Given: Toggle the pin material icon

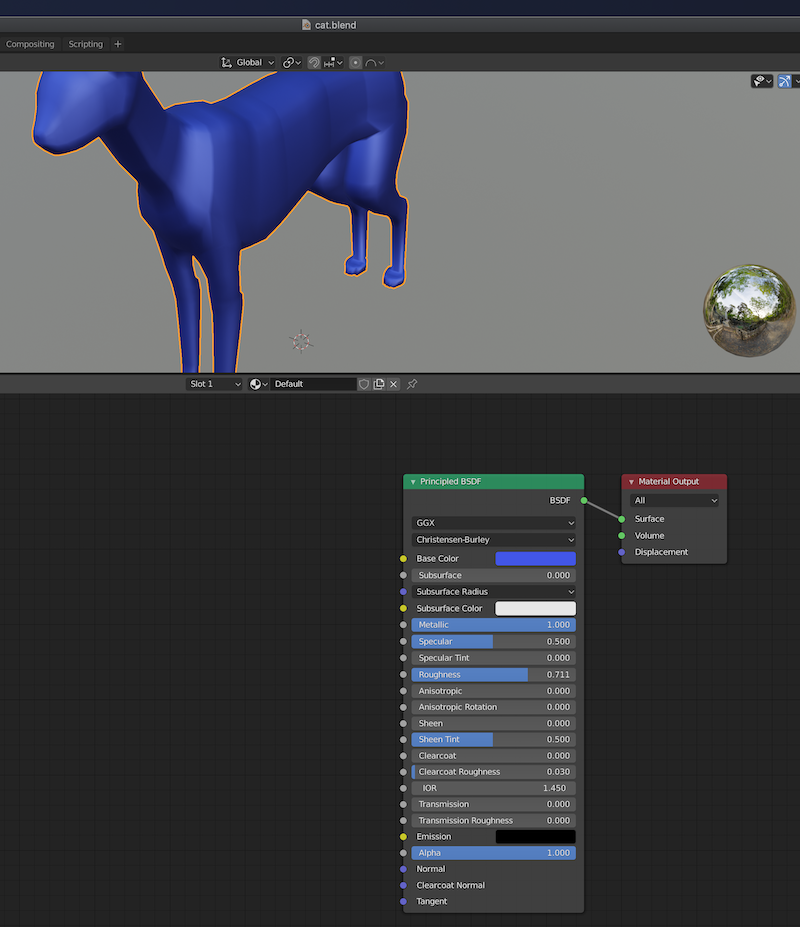Looking at the screenshot, I should [412, 384].
